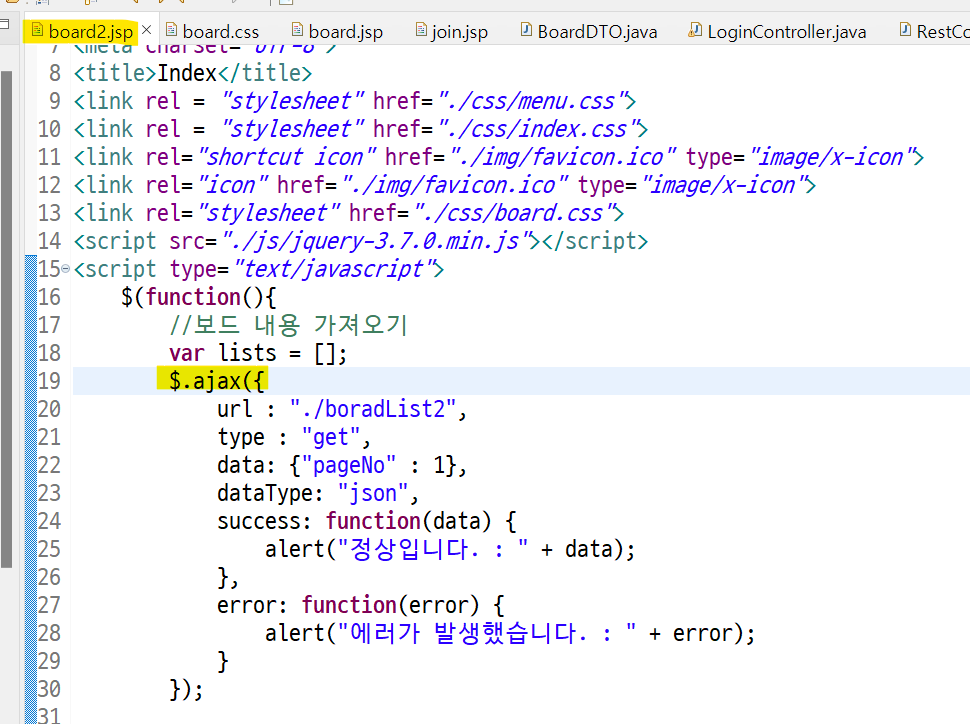Click line number 19 in the gutter

(49, 381)
